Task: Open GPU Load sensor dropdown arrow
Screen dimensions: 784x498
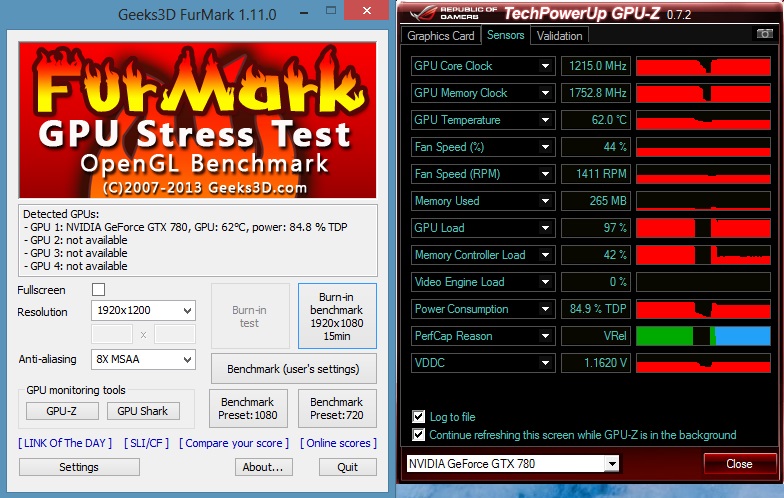Action: click(546, 228)
